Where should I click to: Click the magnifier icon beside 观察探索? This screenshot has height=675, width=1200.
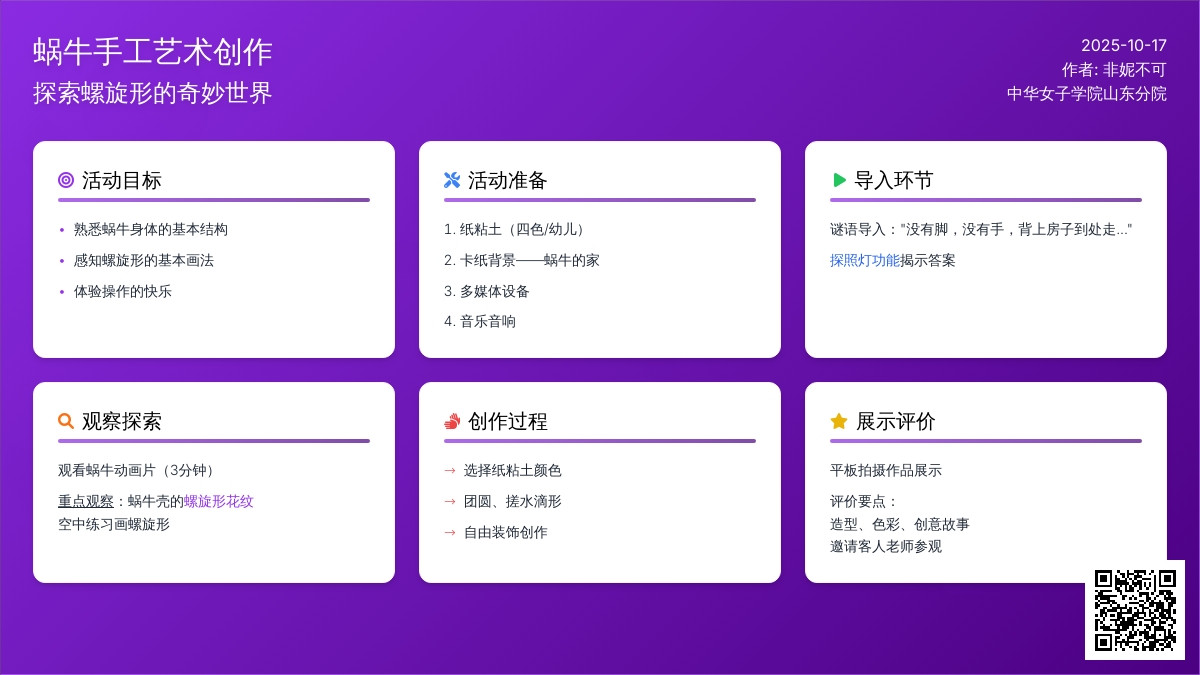66,421
